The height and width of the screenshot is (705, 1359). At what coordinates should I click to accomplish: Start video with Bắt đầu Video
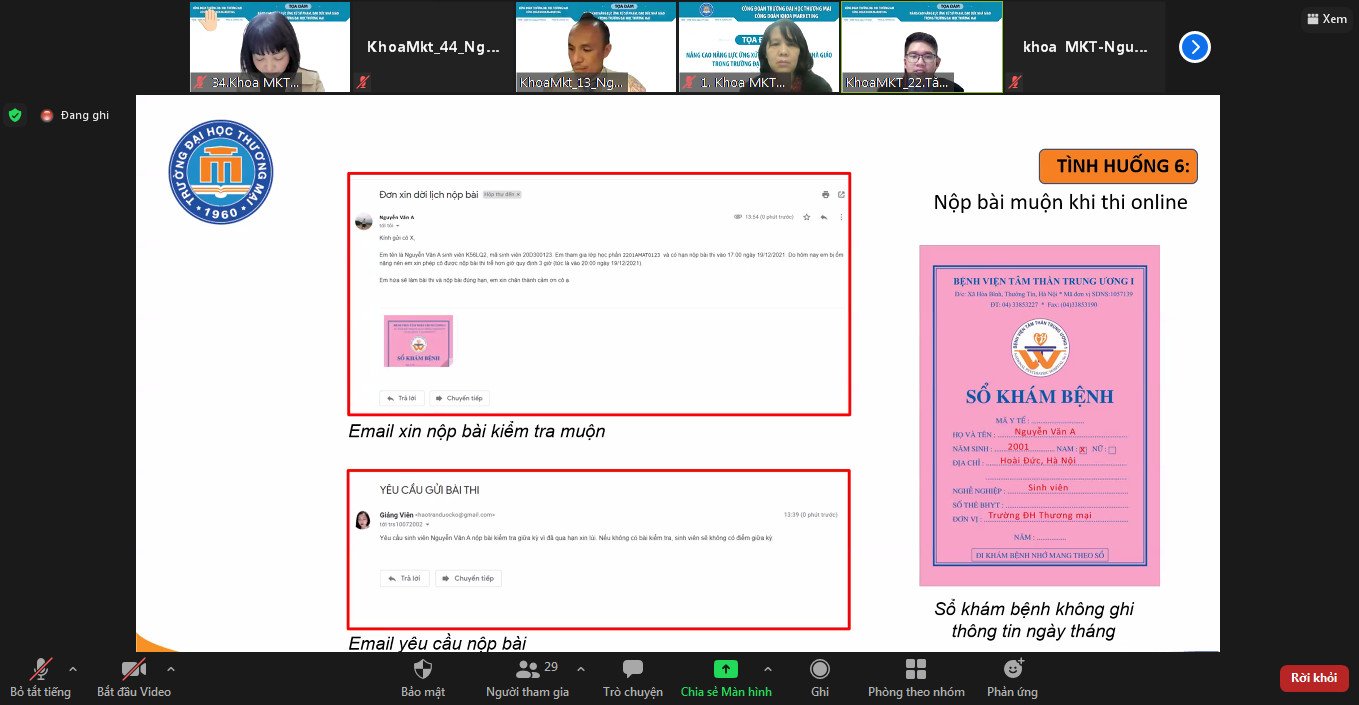click(x=133, y=670)
